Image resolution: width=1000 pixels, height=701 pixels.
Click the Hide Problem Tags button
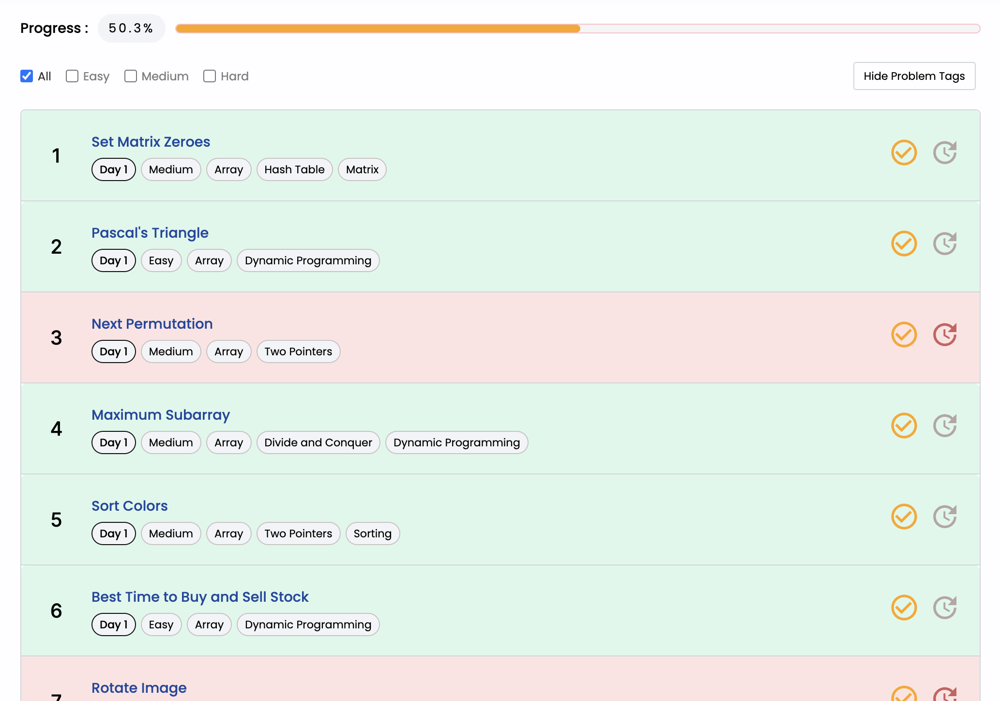[x=914, y=76]
